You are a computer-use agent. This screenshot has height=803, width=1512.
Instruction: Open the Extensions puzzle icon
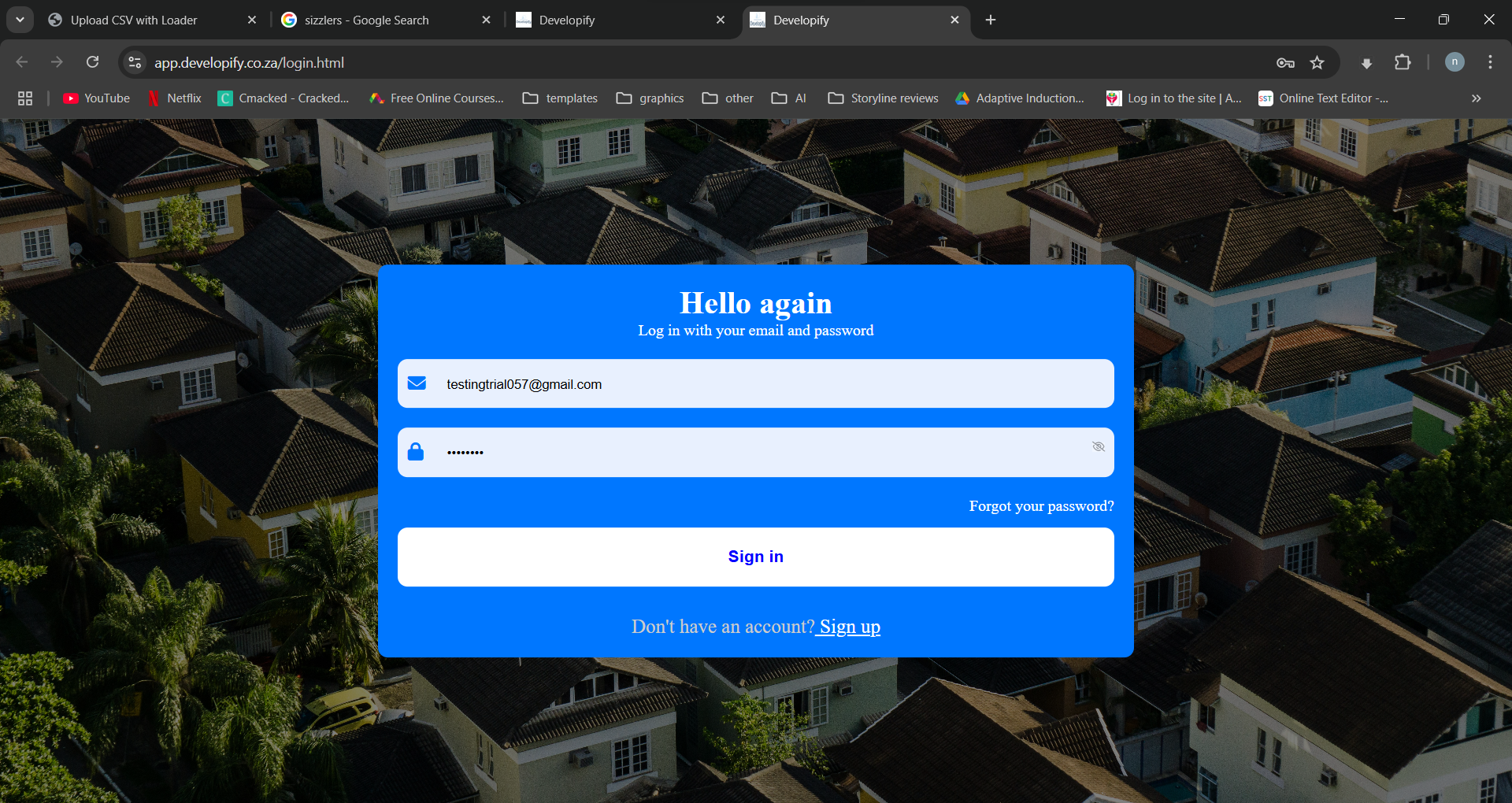tap(1403, 62)
